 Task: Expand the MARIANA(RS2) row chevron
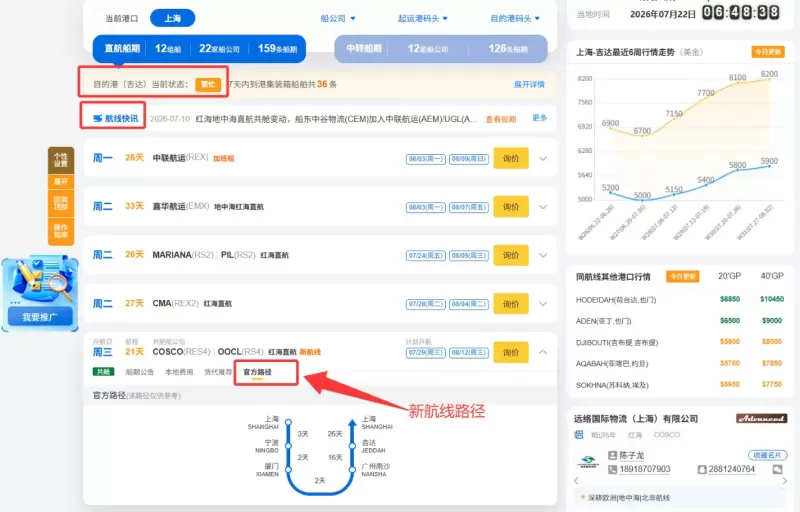click(543, 255)
